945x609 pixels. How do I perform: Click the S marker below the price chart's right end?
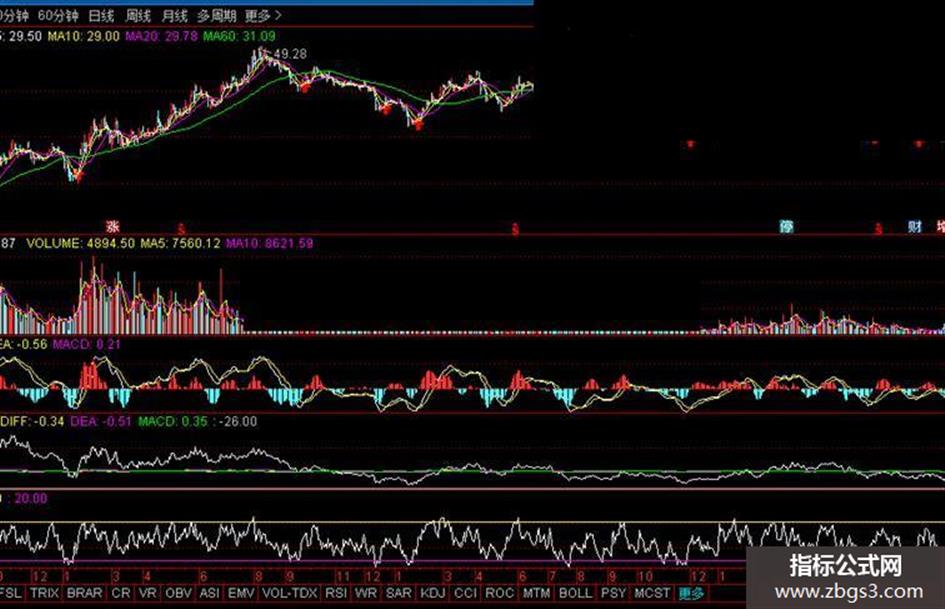(x=515, y=229)
